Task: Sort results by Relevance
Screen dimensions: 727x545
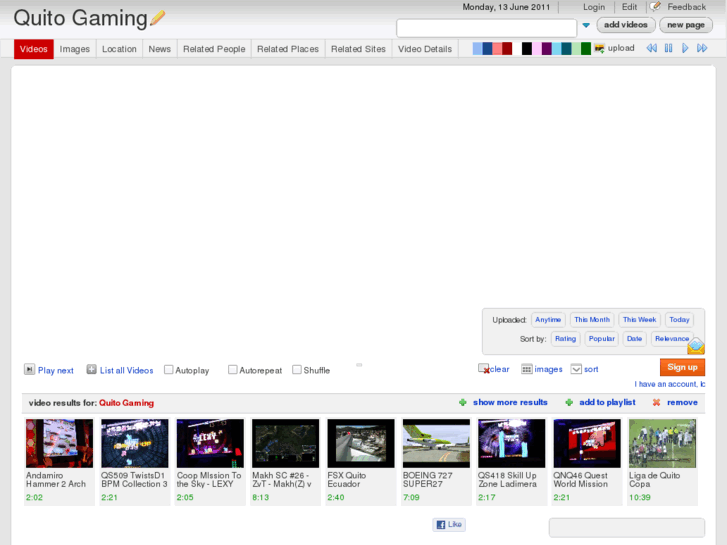Action: pos(672,339)
